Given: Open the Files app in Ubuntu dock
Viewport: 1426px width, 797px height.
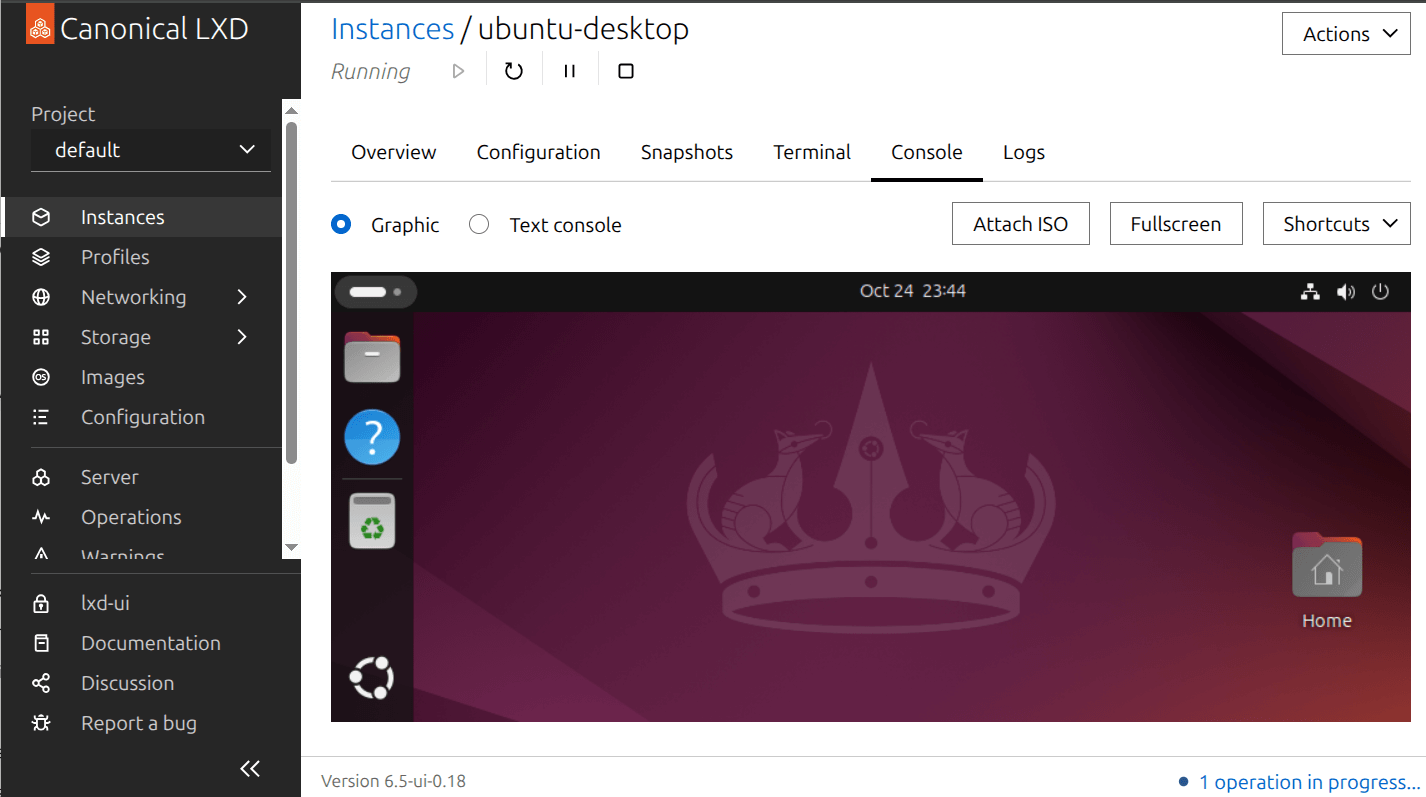Looking at the screenshot, I should tap(372, 358).
